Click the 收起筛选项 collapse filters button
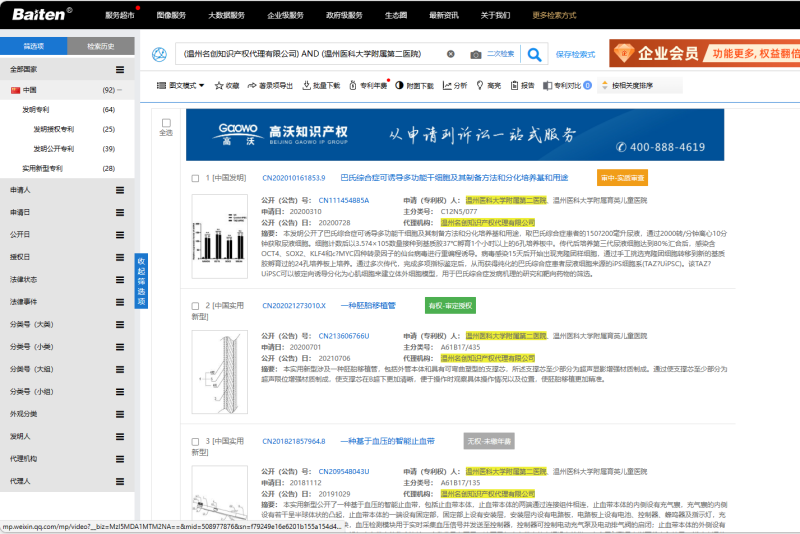This screenshot has height=534, width=800. [141, 281]
